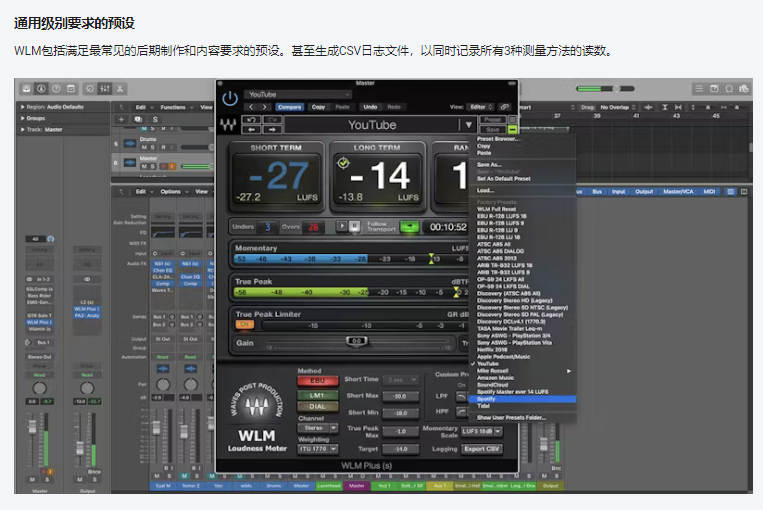Select the LM1 method button
Image resolution: width=763 pixels, height=510 pixels.
317,395
